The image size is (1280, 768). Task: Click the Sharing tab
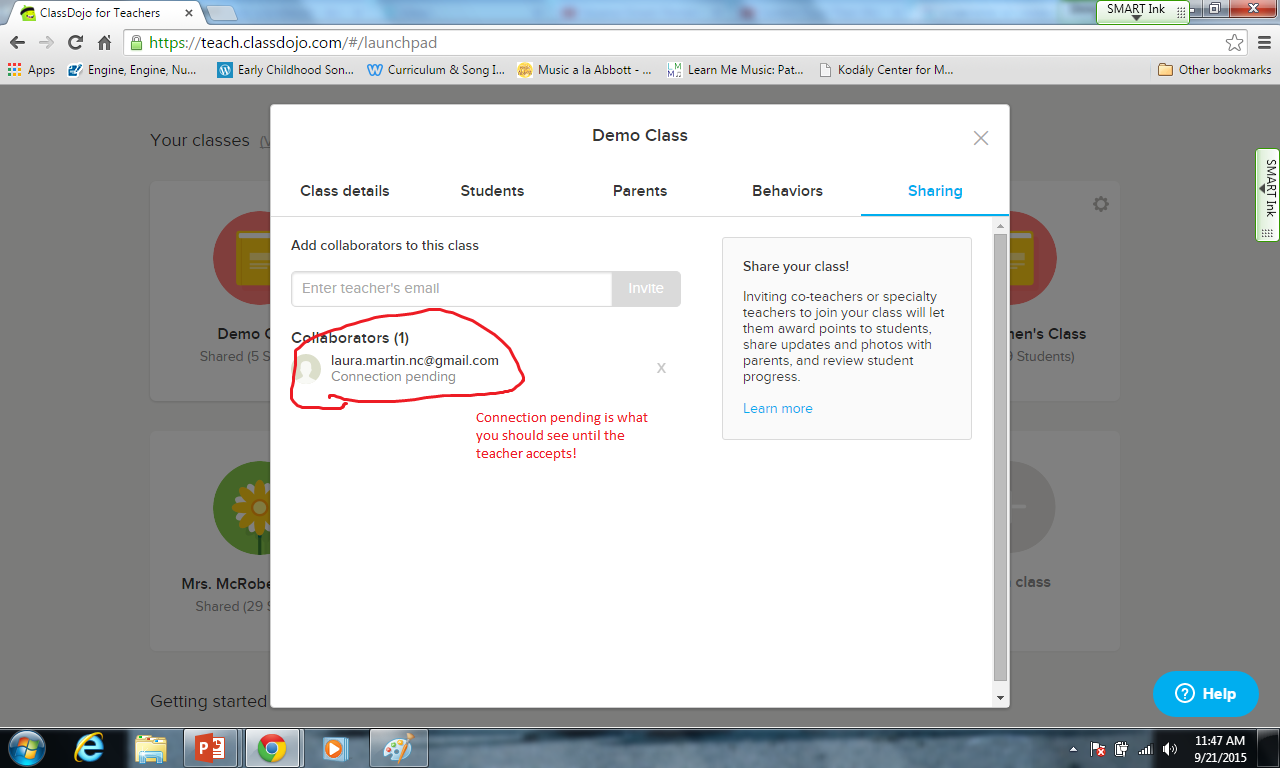pos(935,191)
